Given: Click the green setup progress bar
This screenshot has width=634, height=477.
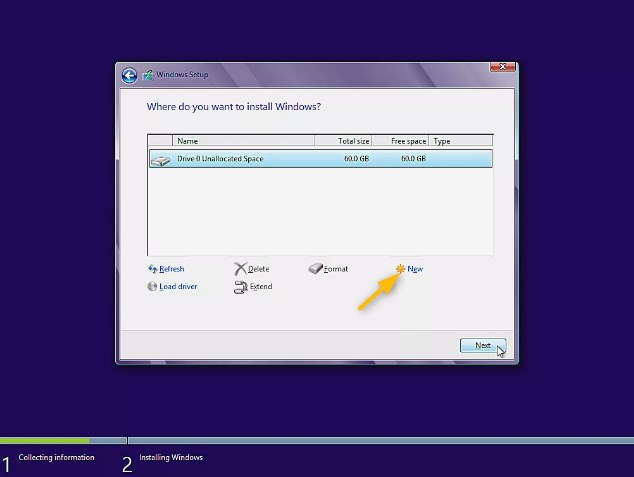Looking at the screenshot, I should click(44, 440).
